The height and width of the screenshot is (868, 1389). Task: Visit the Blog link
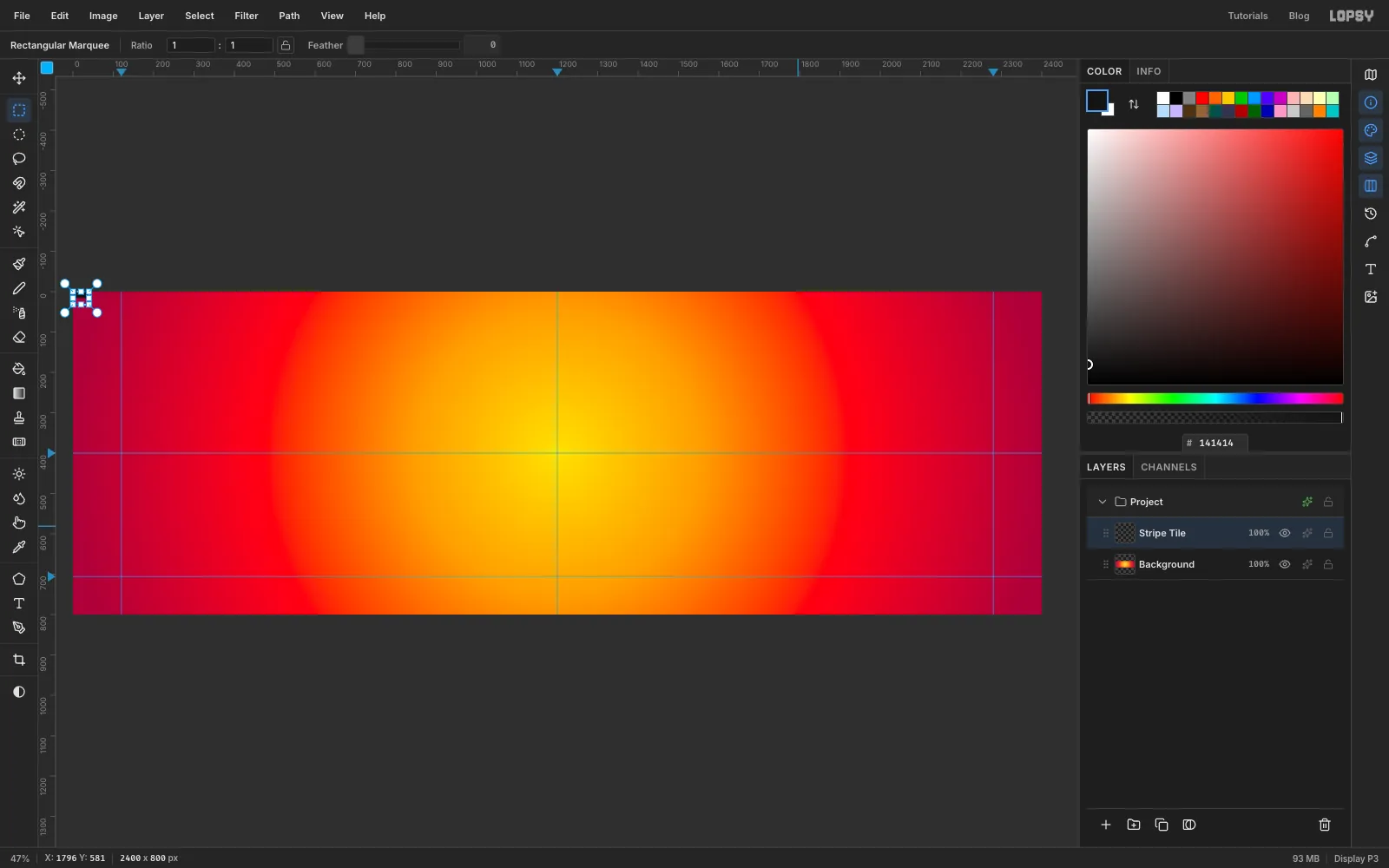[x=1299, y=16]
